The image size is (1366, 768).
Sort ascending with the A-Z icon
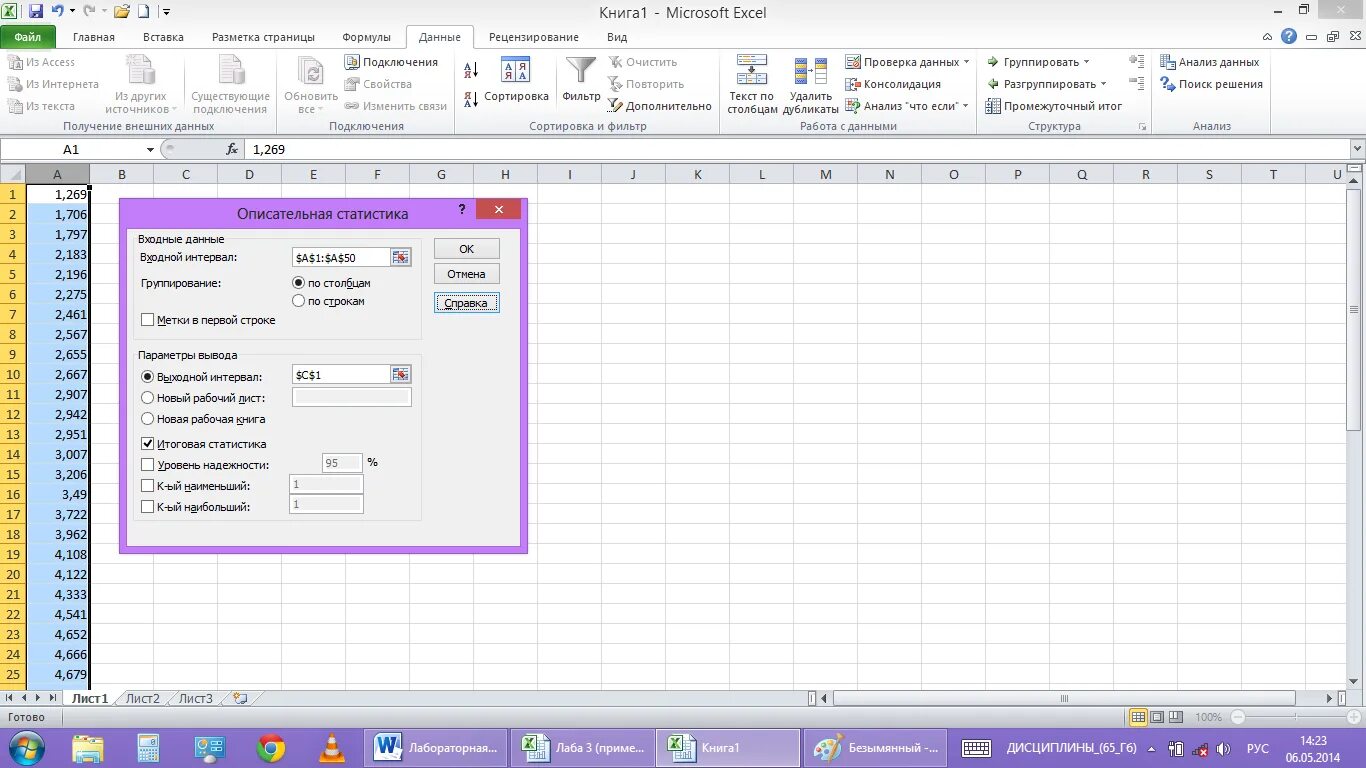[471, 70]
